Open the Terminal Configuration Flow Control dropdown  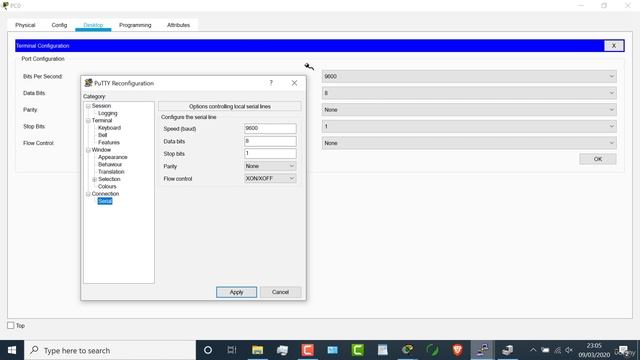click(x=469, y=143)
